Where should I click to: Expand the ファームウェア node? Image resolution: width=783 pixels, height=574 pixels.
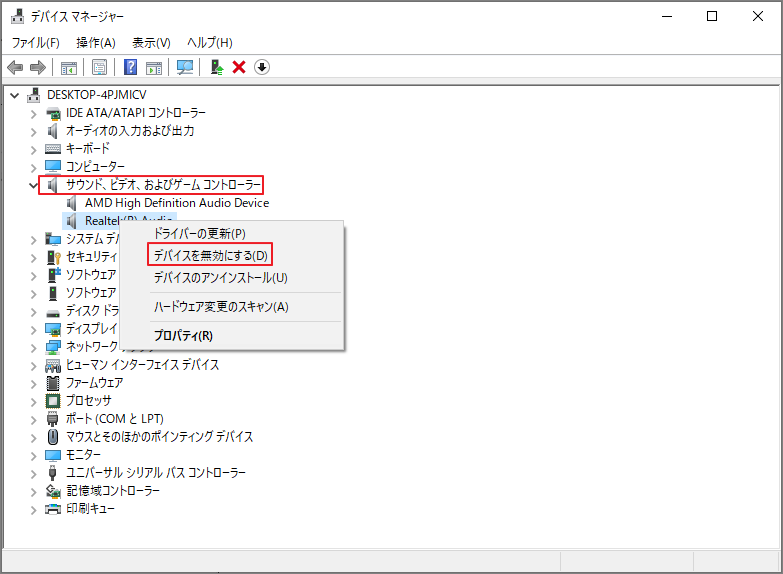33,384
